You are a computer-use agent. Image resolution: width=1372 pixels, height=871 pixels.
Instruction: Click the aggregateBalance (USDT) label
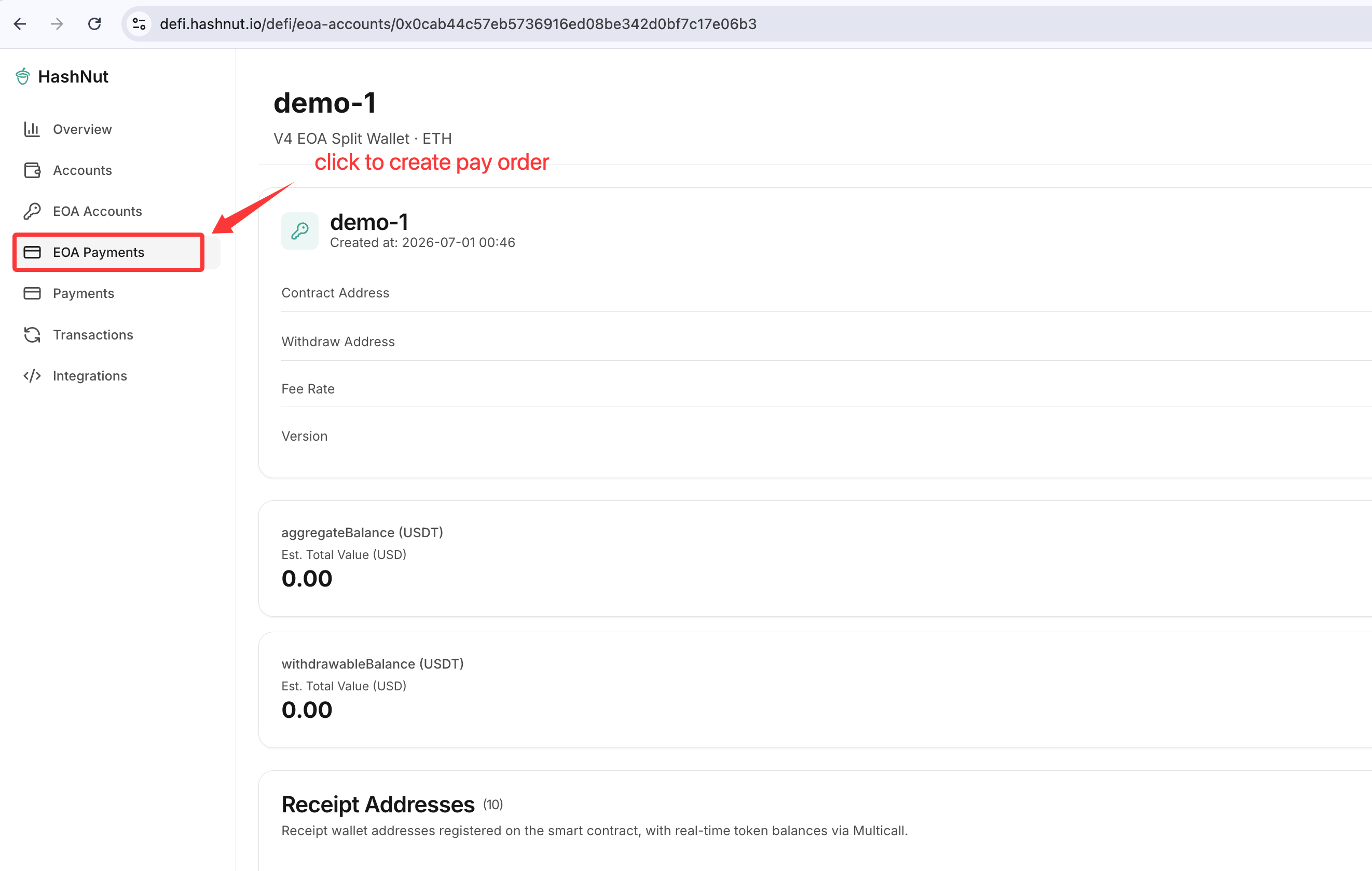click(362, 533)
